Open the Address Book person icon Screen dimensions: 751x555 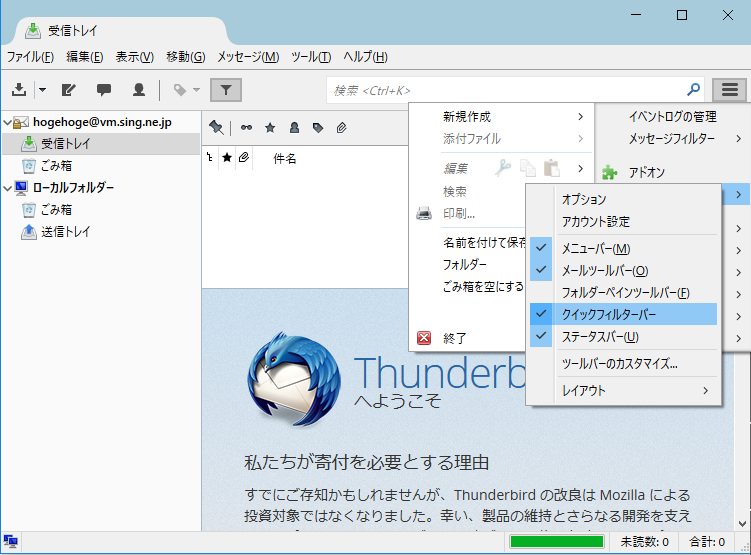tap(139, 90)
